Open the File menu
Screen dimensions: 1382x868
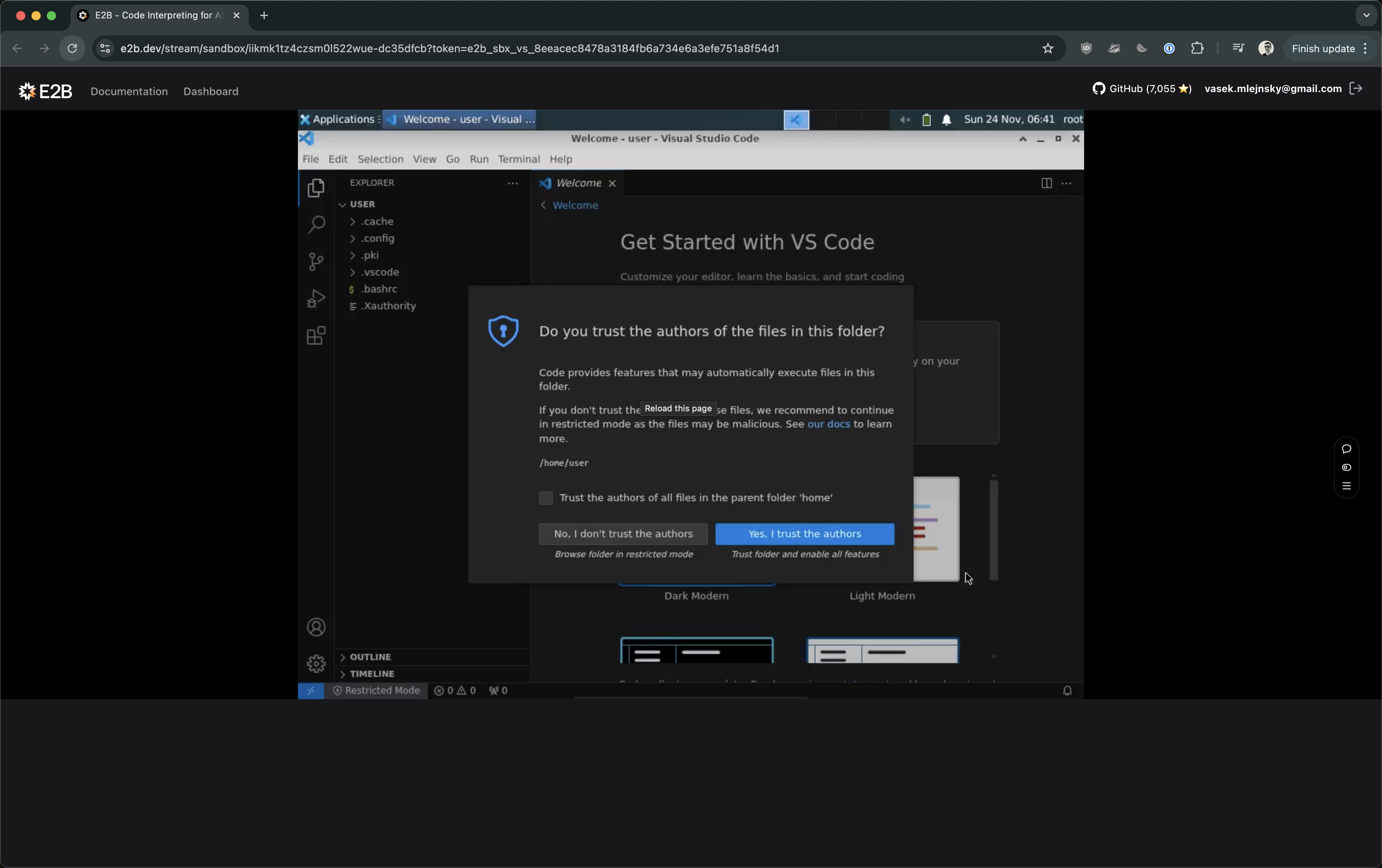coord(311,159)
